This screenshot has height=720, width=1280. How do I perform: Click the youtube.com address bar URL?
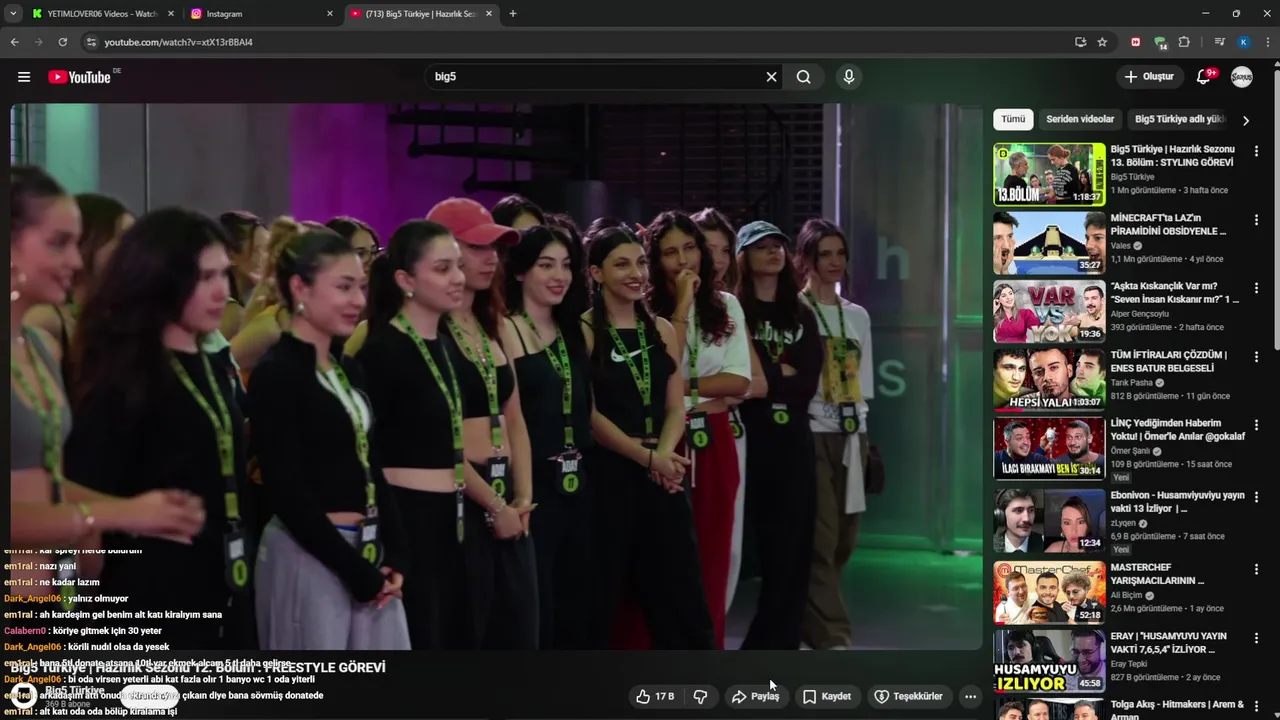click(179, 42)
